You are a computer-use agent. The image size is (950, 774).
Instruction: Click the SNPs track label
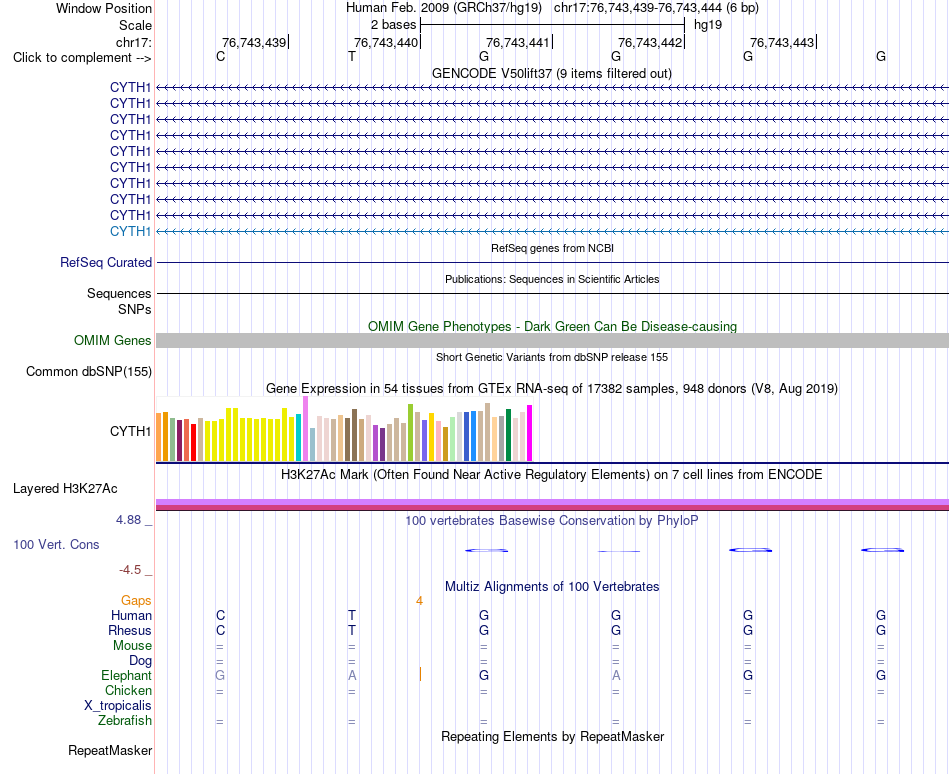[135, 309]
